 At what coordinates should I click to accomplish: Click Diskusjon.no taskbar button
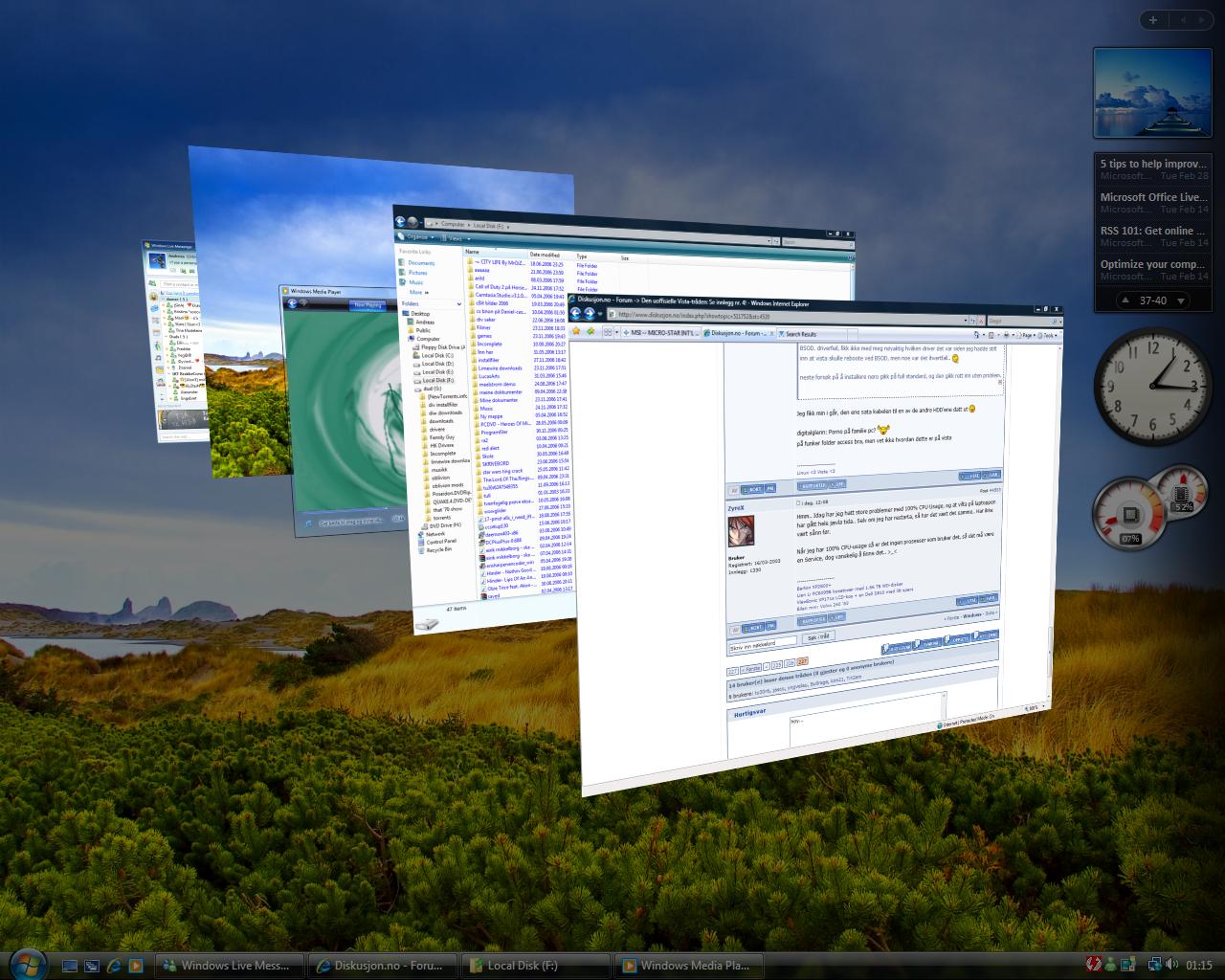tap(383, 966)
